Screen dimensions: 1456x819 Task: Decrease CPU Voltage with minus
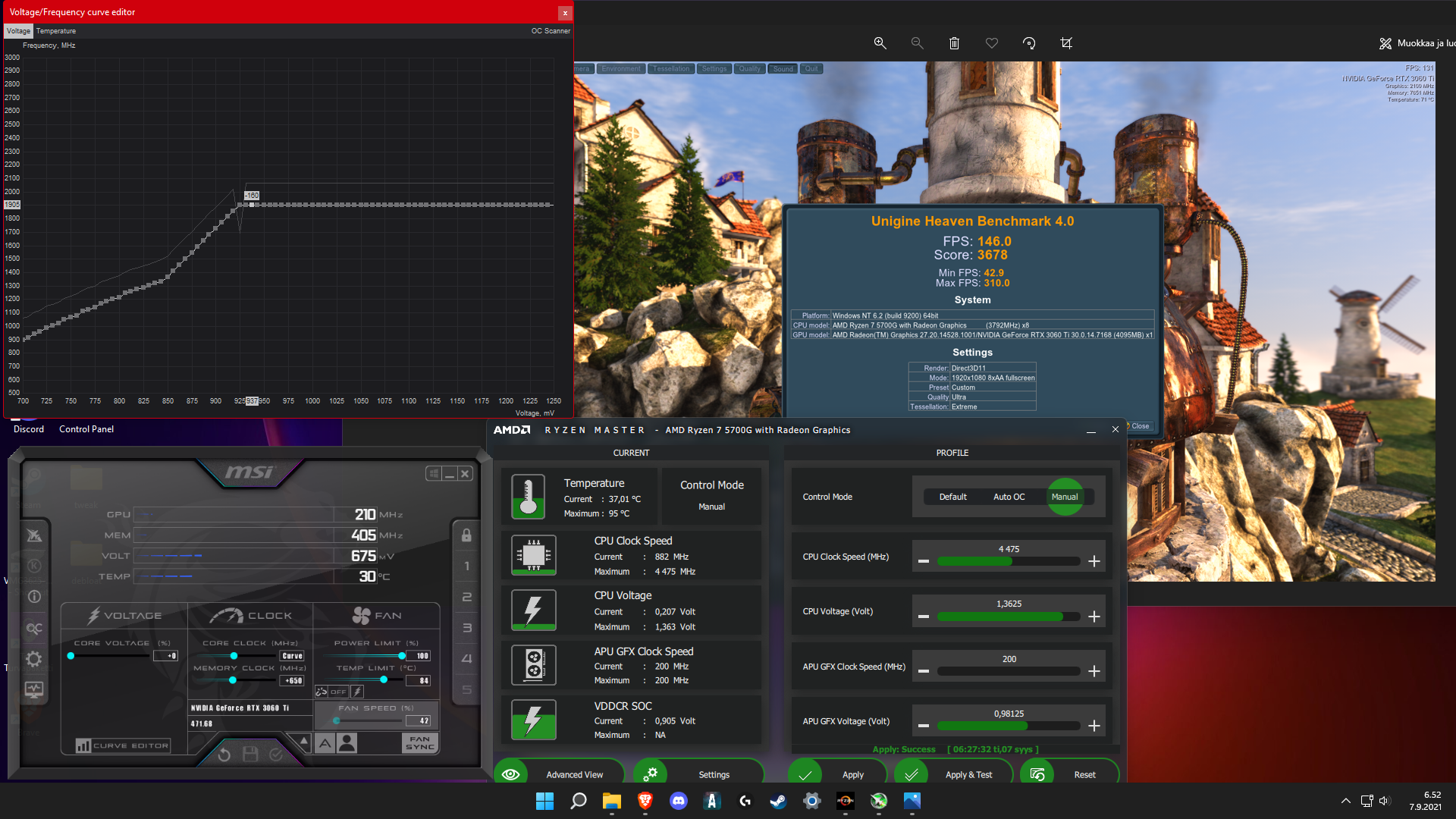click(x=924, y=617)
